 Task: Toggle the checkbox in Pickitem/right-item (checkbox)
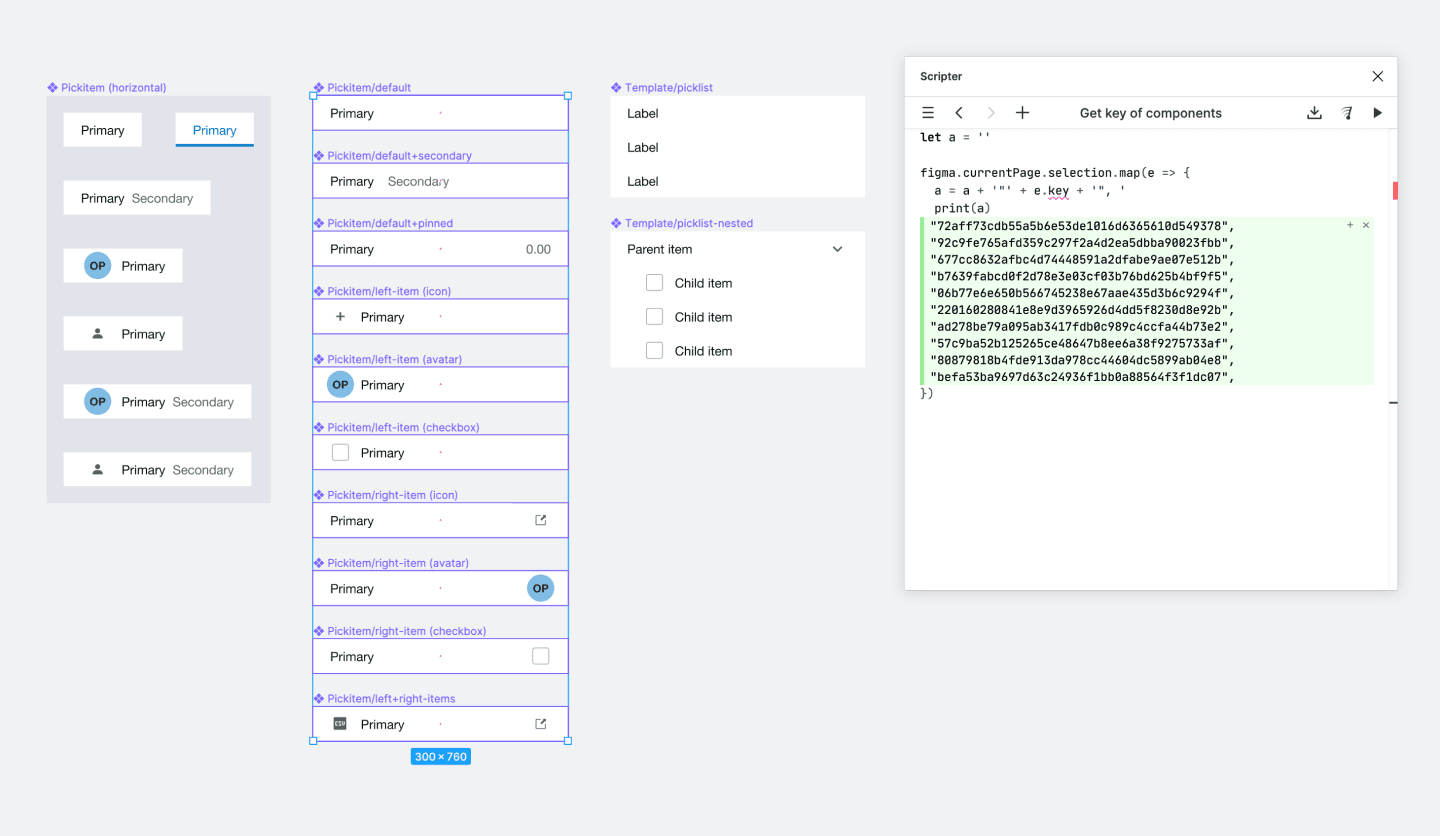point(540,655)
